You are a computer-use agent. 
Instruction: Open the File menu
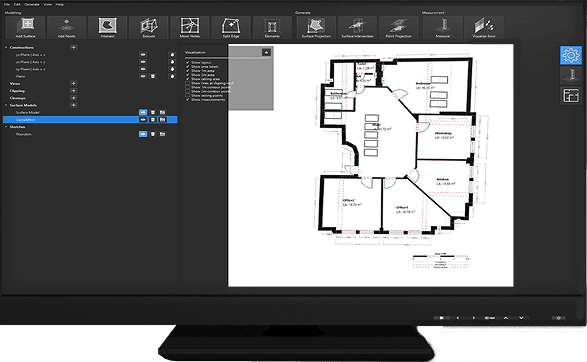pos(7,4)
